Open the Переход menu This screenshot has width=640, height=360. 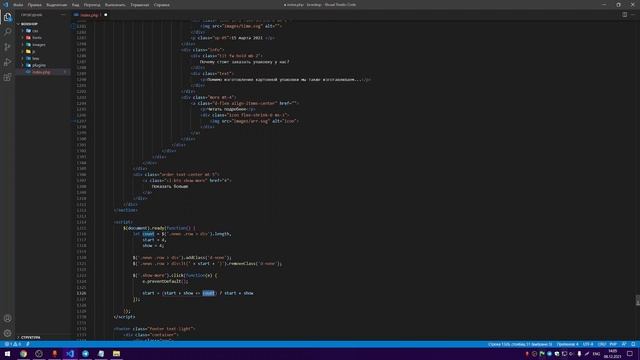click(x=92, y=5)
